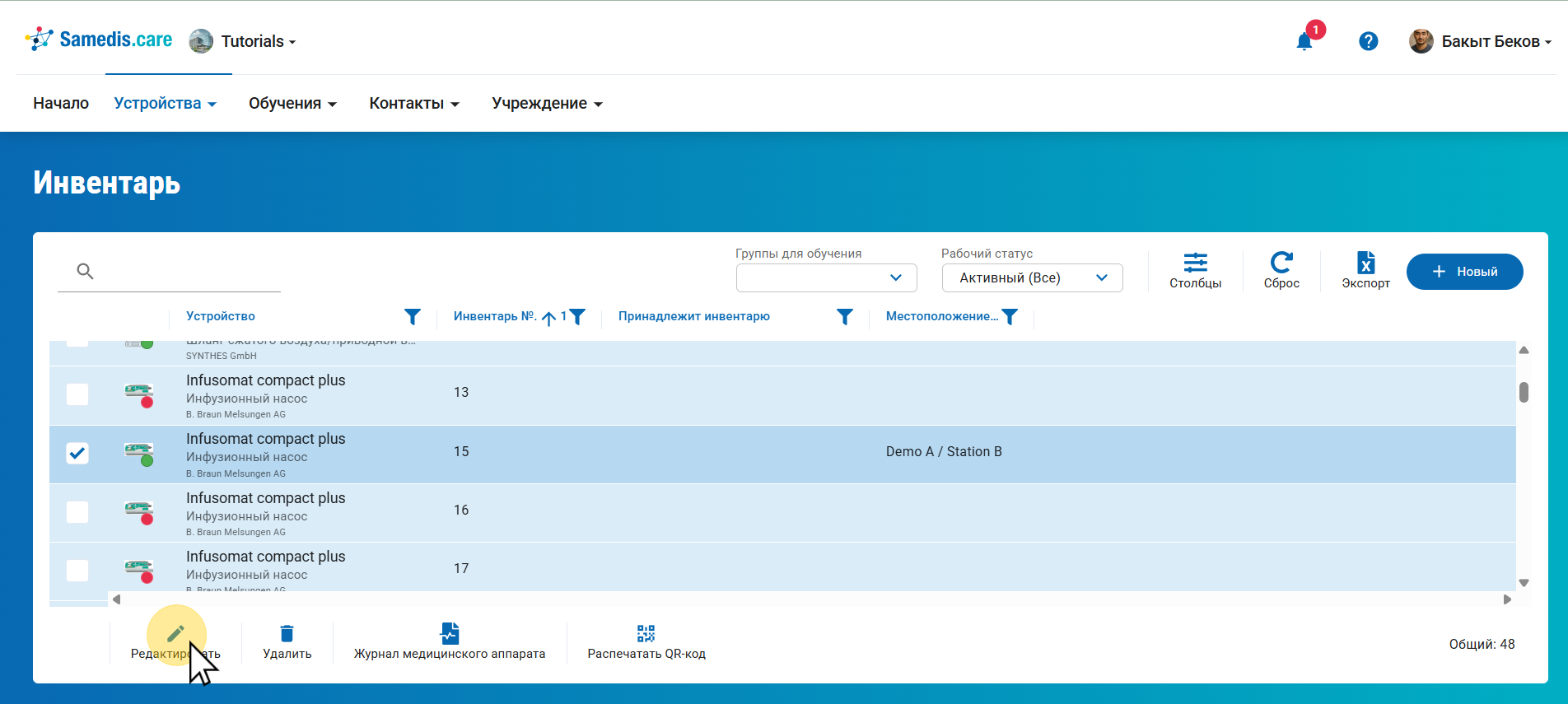Sort by Принадлежит инвентарю header
The width and height of the screenshot is (1568, 704).
pyautogui.click(x=694, y=316)
